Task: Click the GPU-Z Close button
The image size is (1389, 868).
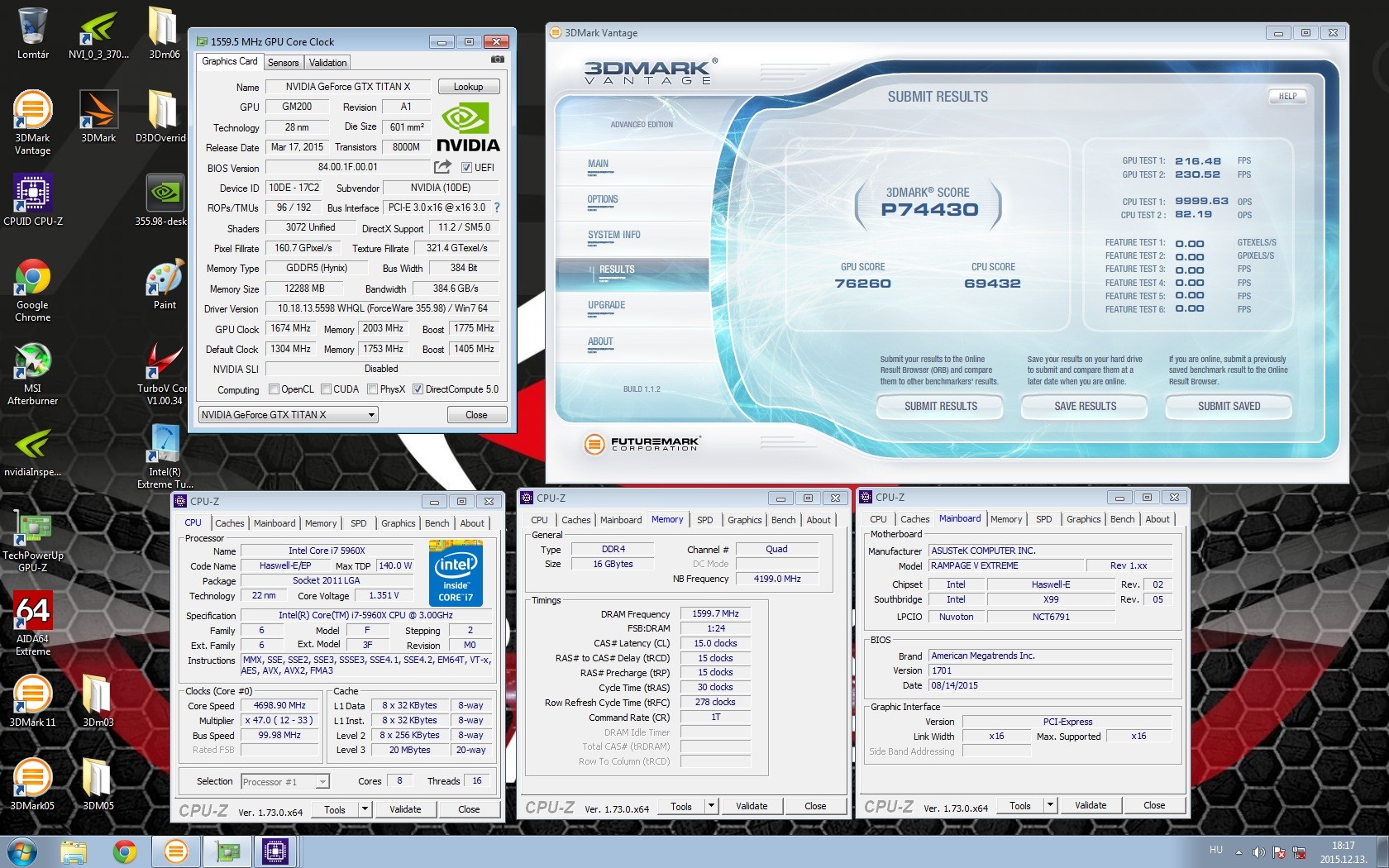Action: coord(476,414)
